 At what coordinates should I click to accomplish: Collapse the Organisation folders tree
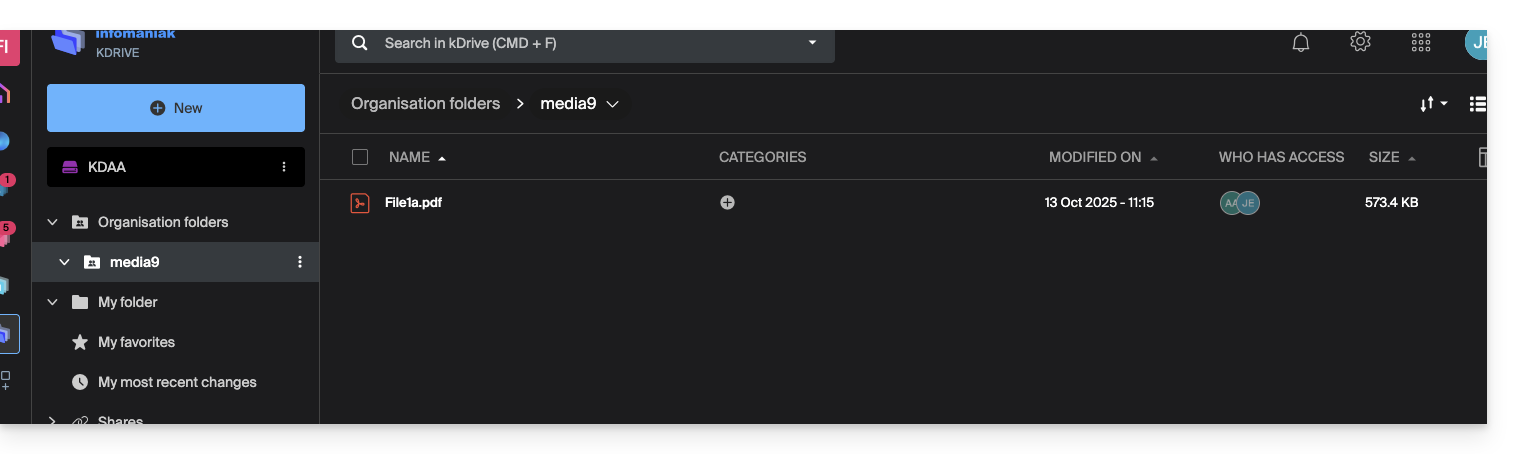[x=53, y=222]
